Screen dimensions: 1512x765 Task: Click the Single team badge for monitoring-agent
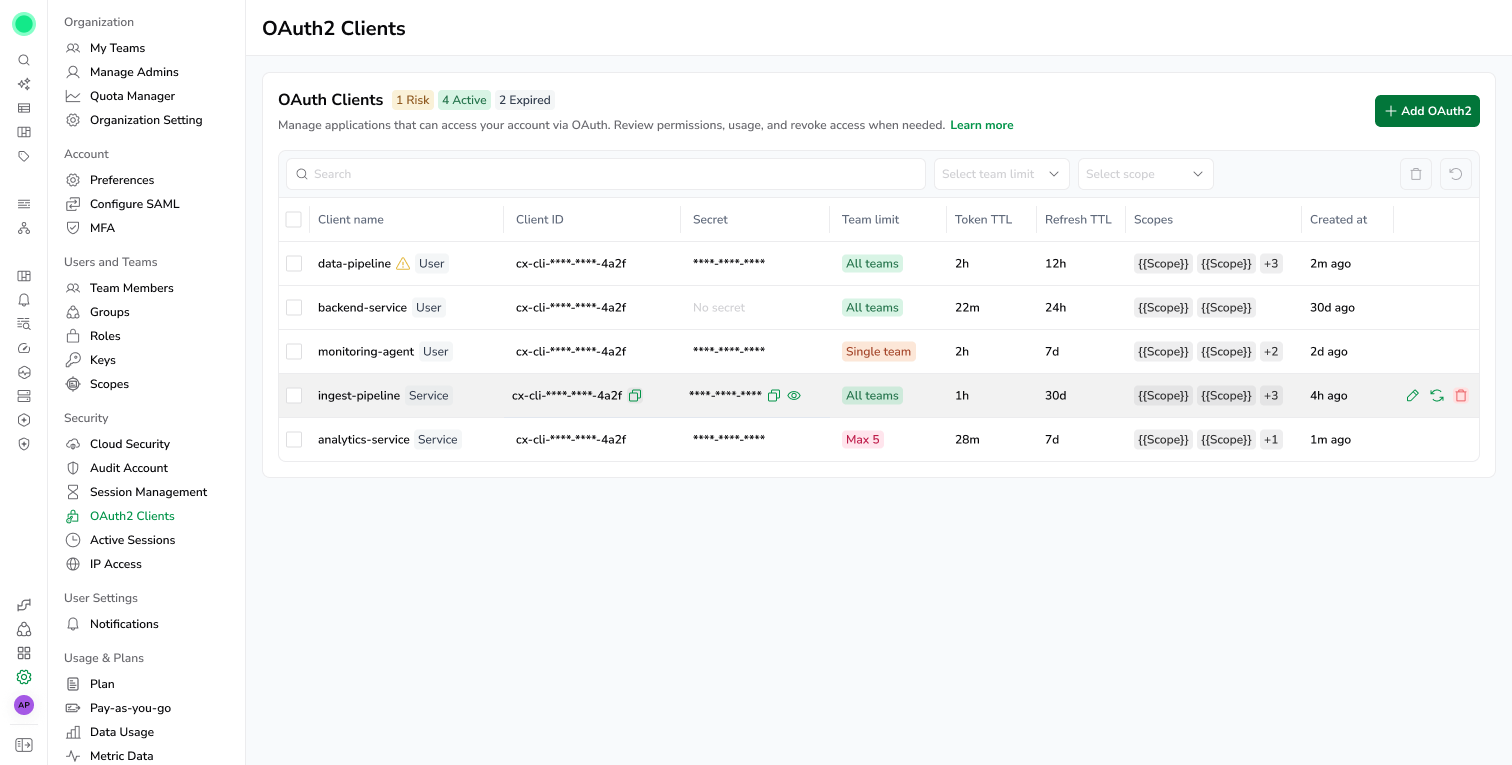pyautogui.click(x=879, y=352)
